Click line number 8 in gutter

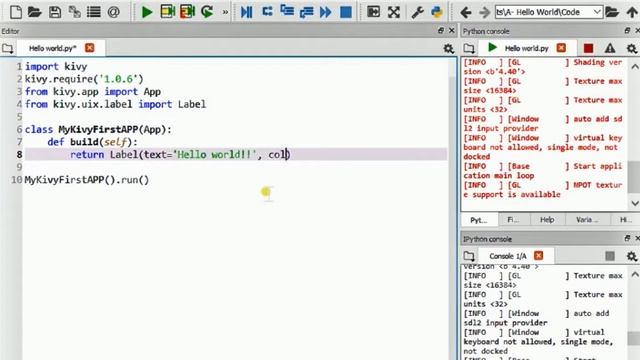tap(19, 155)
